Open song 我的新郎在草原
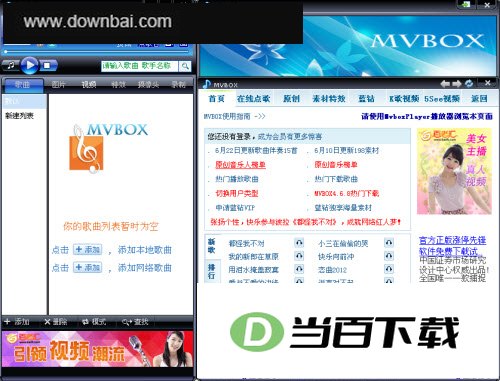Screen dimensions: 500x381 pyautogui.click(x=253, y=257)
